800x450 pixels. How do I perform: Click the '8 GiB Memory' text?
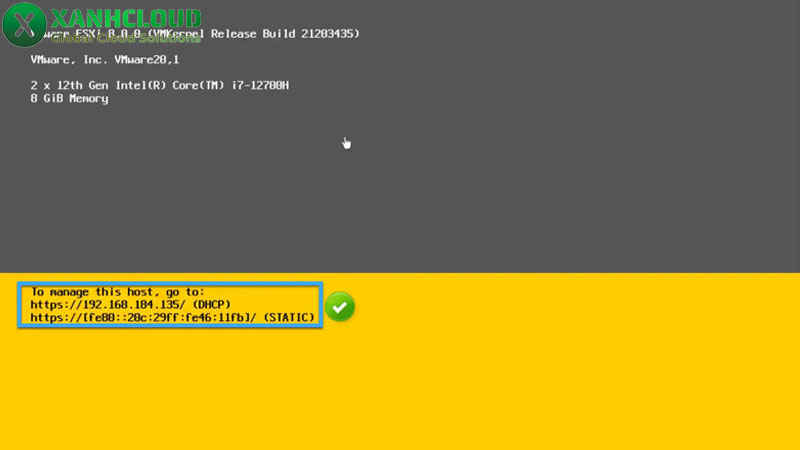(69, 98)
